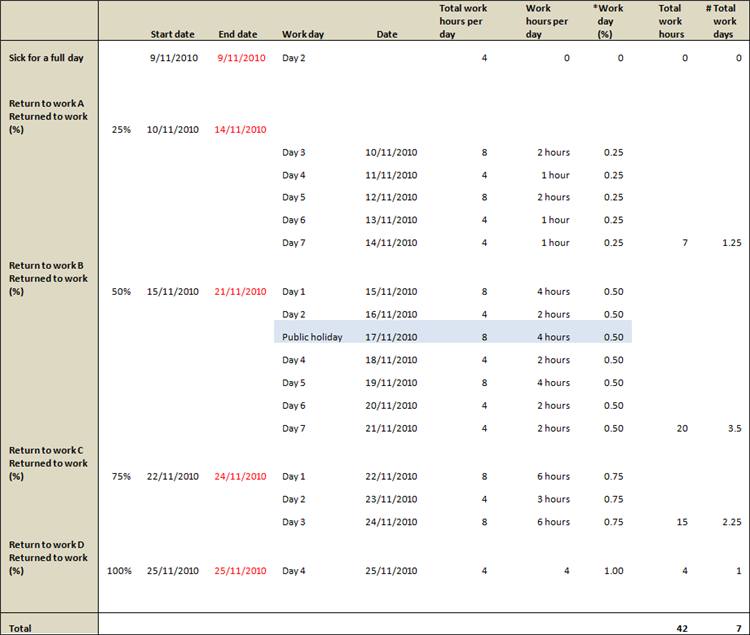Select the date cell 10/11/2010 for Day 3

[391, 153]
